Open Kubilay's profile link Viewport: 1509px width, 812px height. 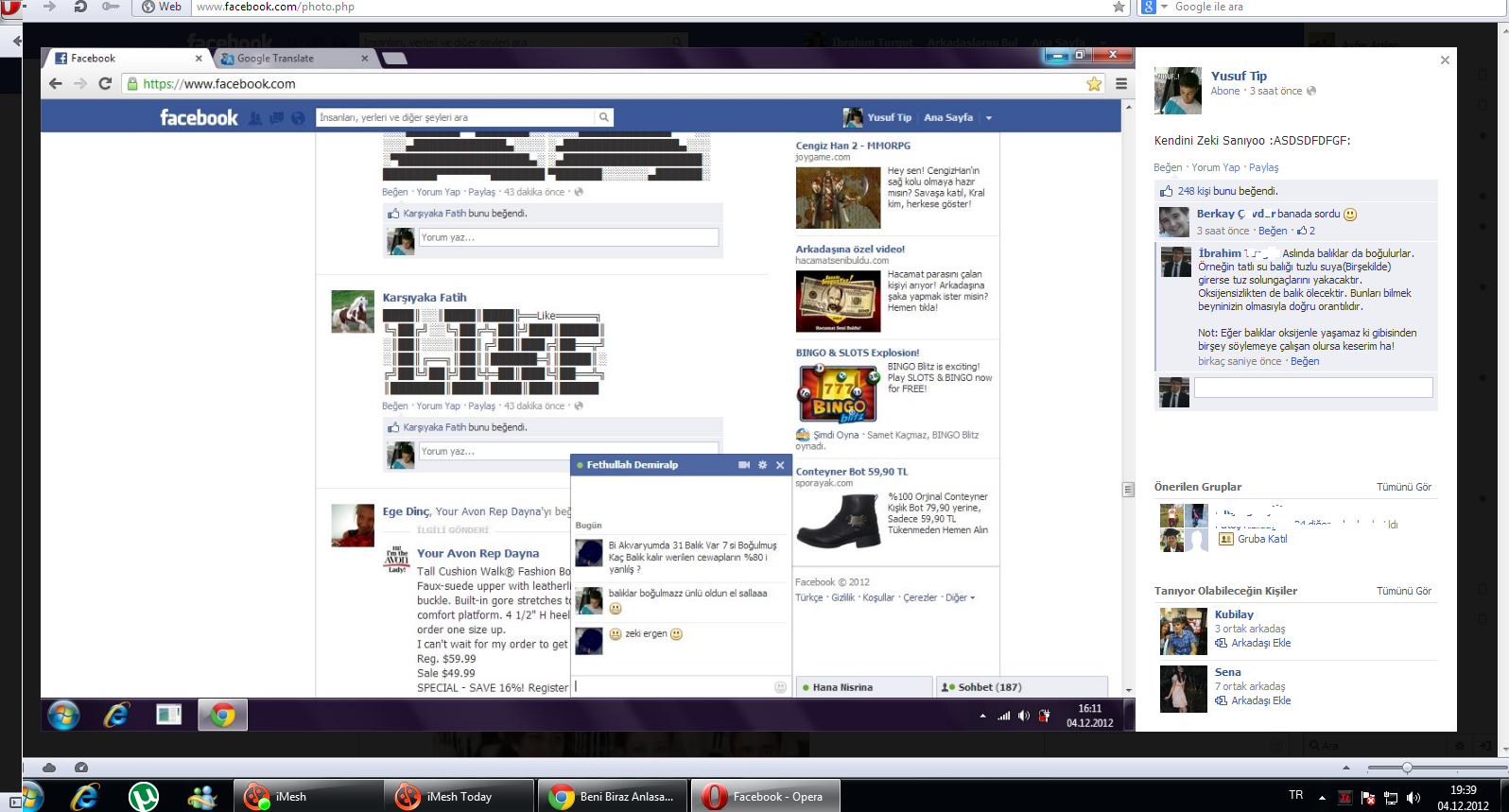1234,614
